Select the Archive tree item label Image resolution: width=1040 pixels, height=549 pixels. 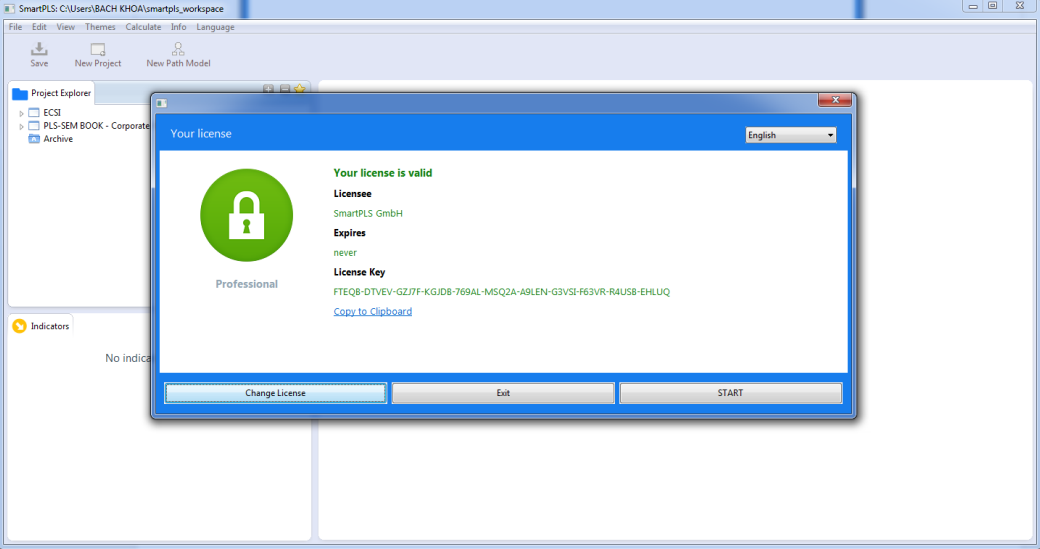tap(58, 139)
